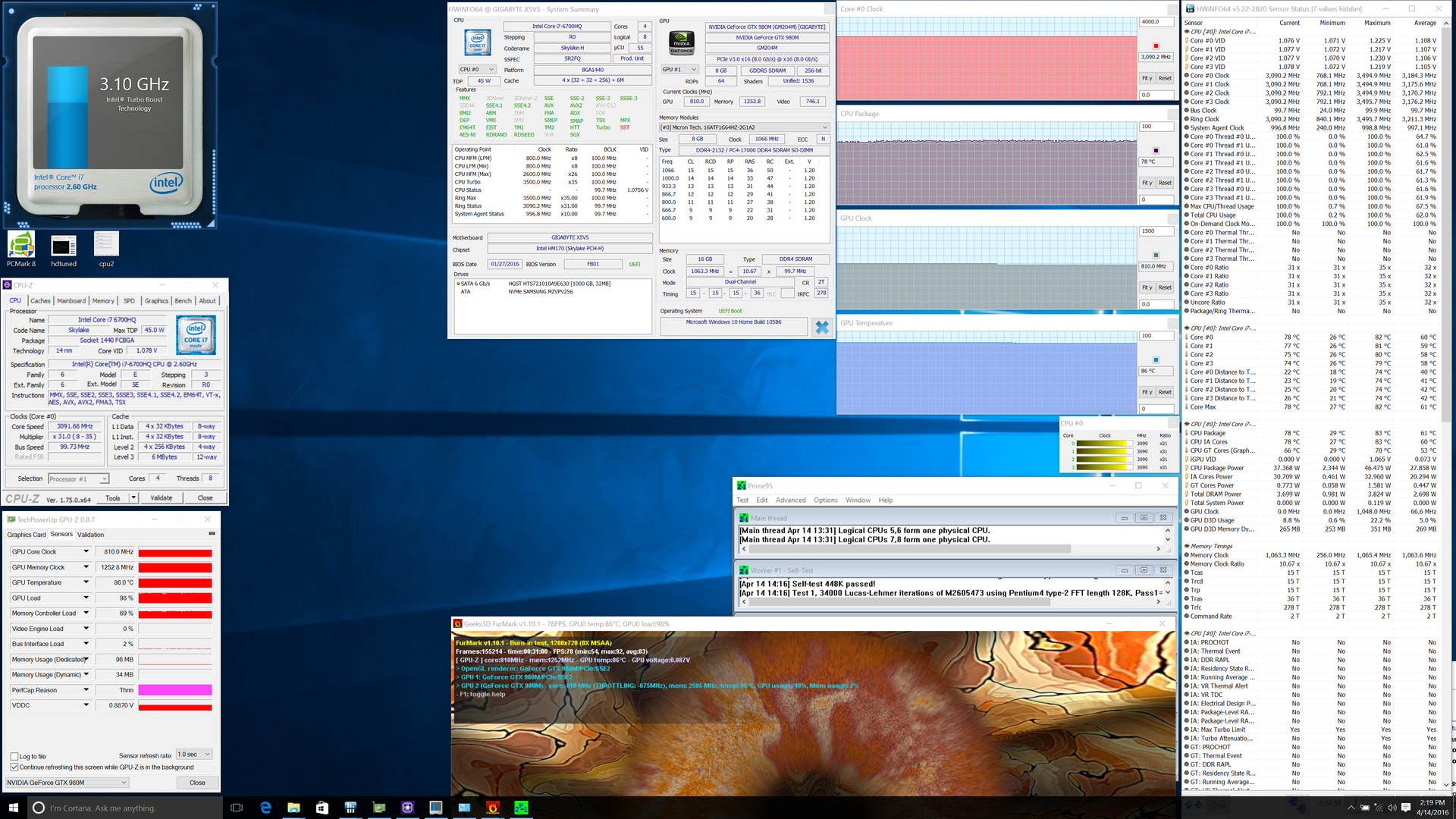Open the GPU Memory Clock sensor dropdown
This screenshot has width=1456, height=819.
(x=86, y=567)
